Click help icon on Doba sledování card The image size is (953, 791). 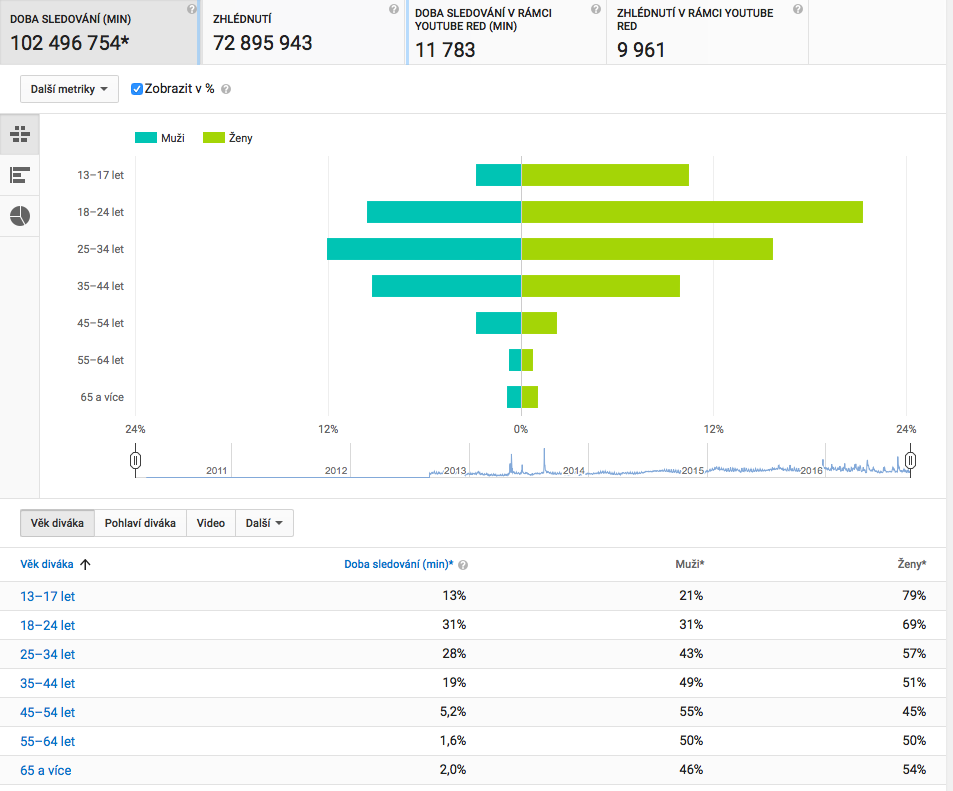[x=191, y=9]
